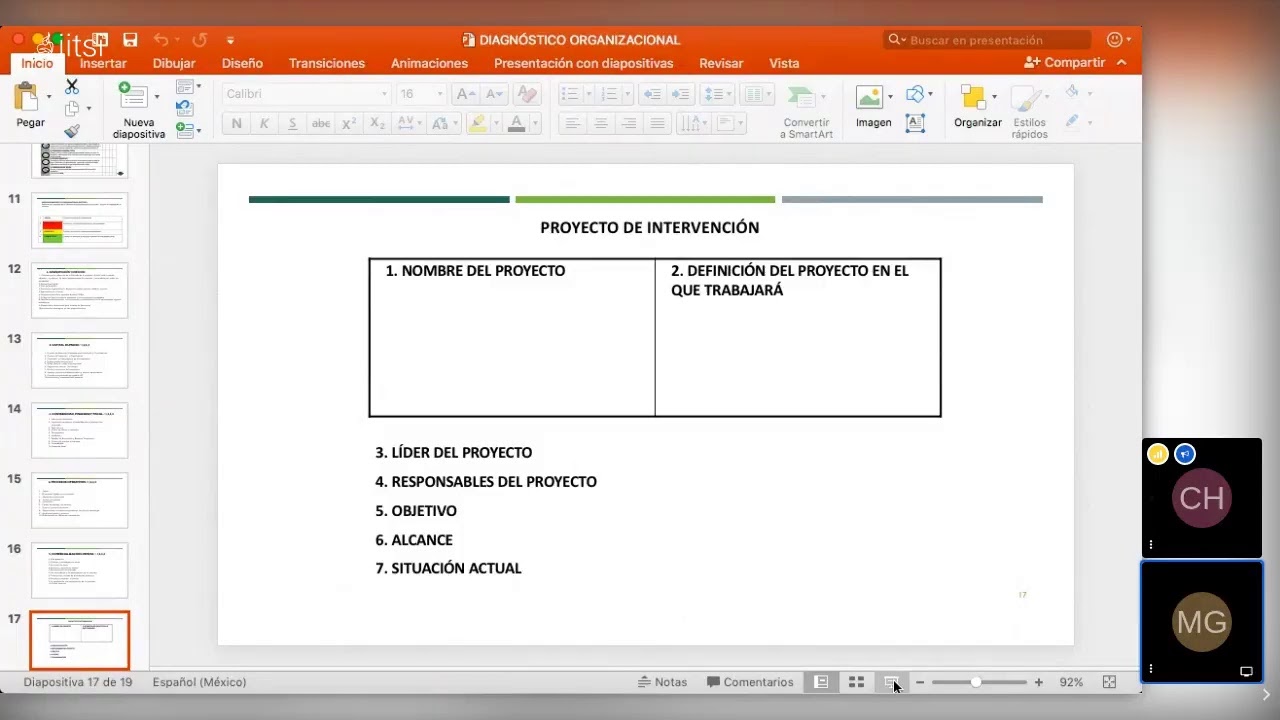Toggle Center alignment button
The width and height of the screenshot is (1280, 720).
pos(600,124)
